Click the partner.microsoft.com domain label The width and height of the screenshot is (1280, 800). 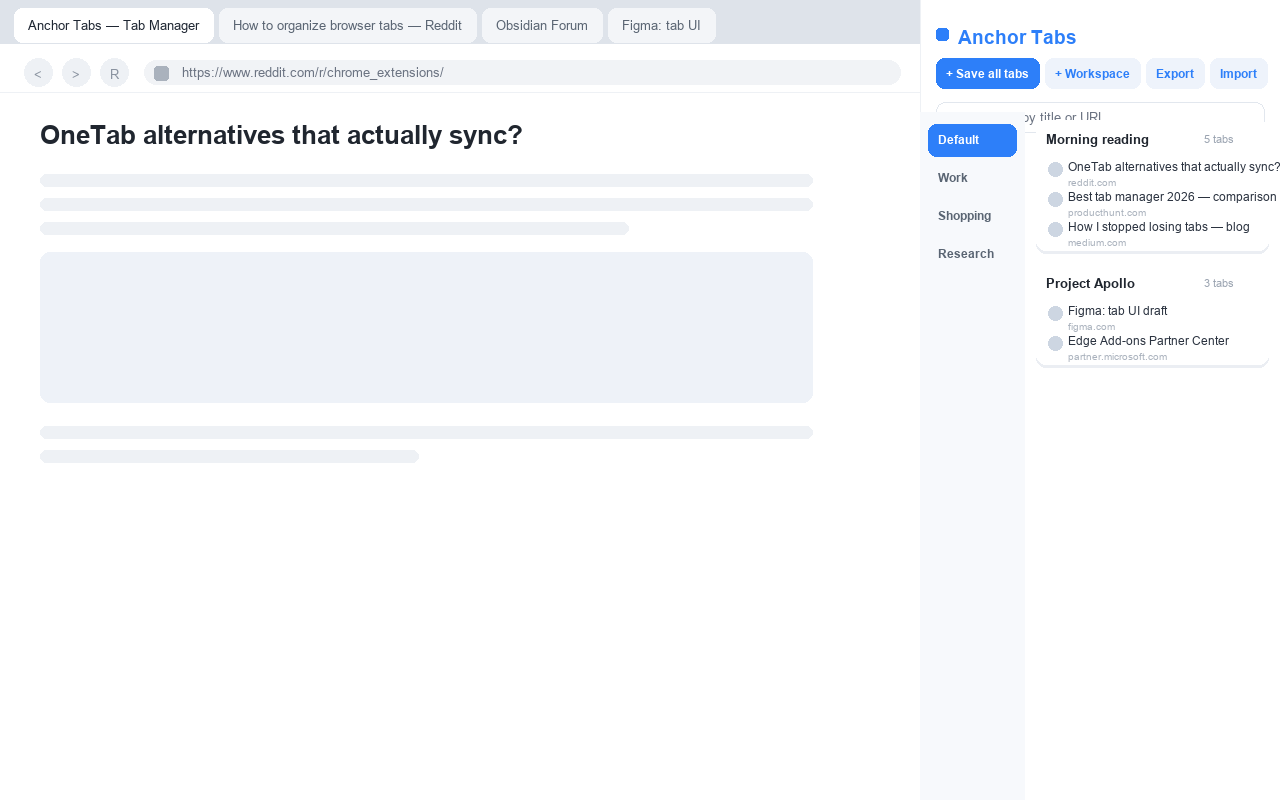1117,357
